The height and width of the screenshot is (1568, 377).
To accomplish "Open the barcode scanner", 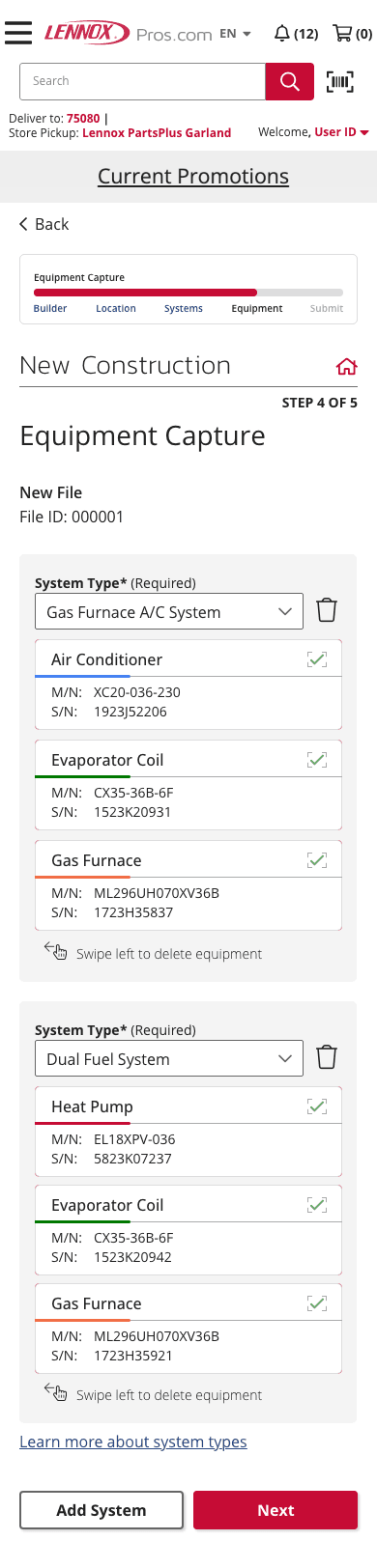I will click(x=340, y=81).
